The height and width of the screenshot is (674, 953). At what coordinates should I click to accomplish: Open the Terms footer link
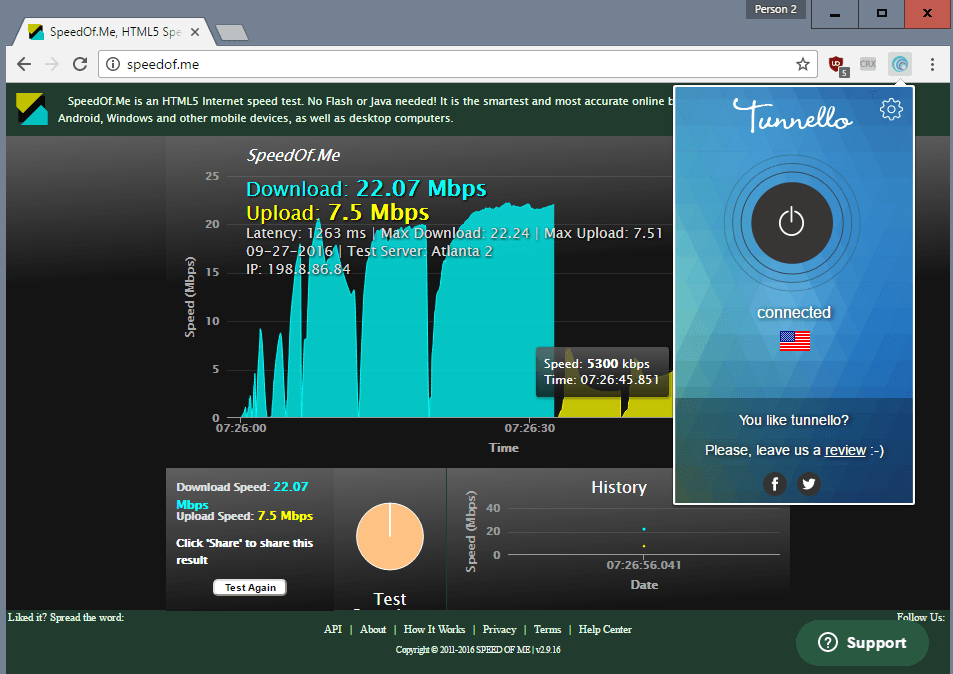point(547,630)
